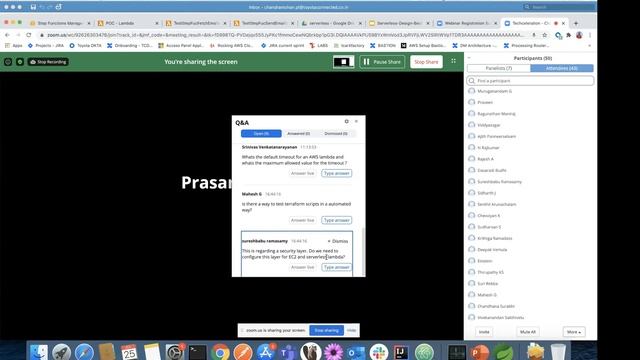Open the BASTION bookmark

click(383, 46)
